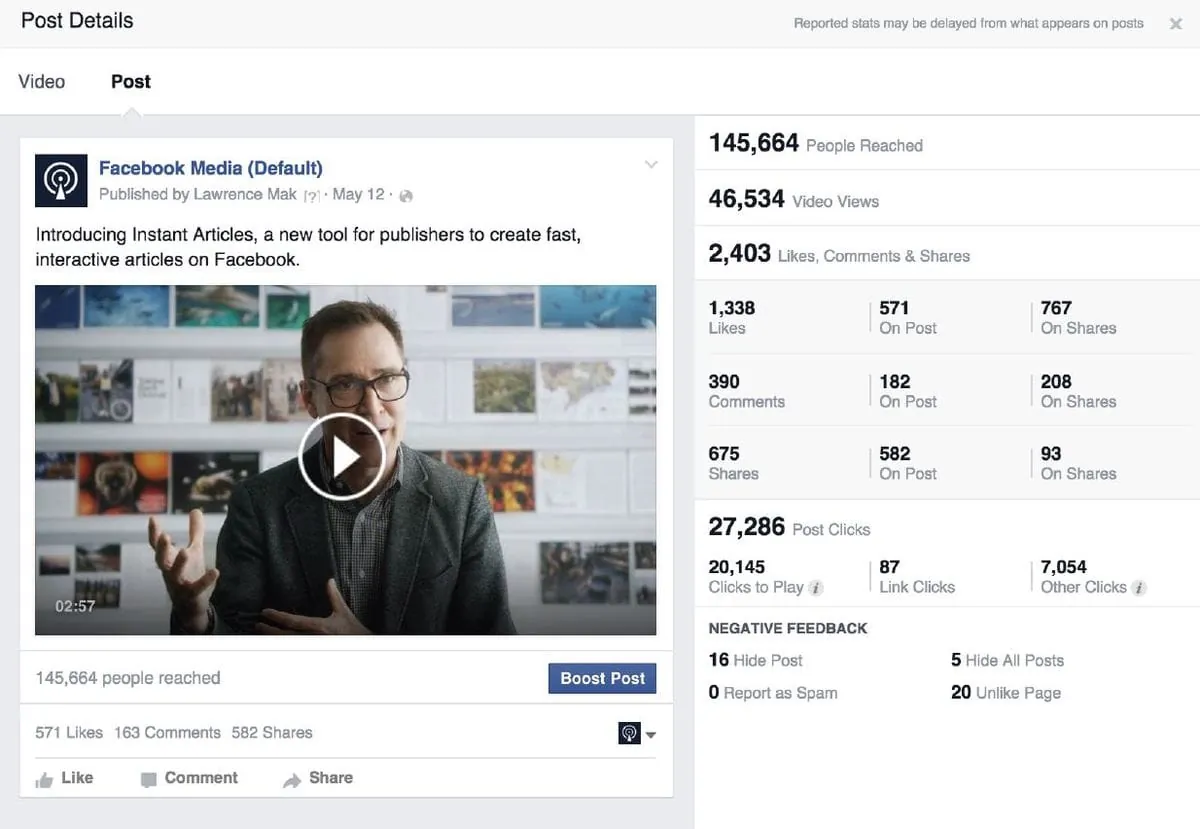Open the post options chevron on the post

[x=651, y=164]
